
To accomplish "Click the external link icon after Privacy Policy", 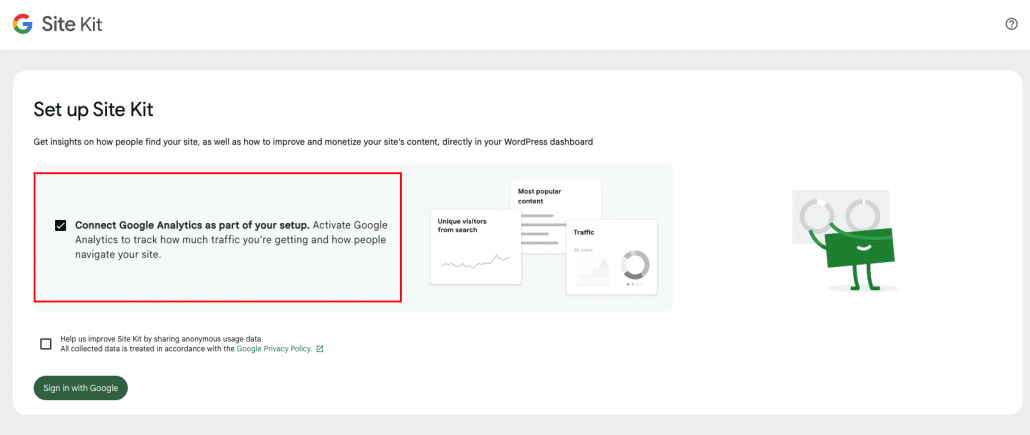I will pos(320,349).
